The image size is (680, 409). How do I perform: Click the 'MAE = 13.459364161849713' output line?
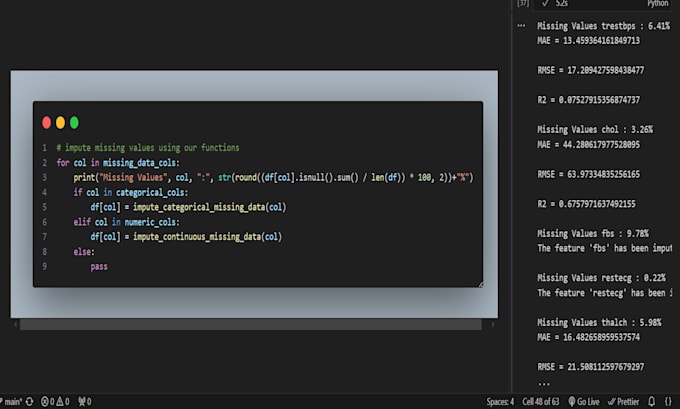pyautogui.click(x=588, y=41)
